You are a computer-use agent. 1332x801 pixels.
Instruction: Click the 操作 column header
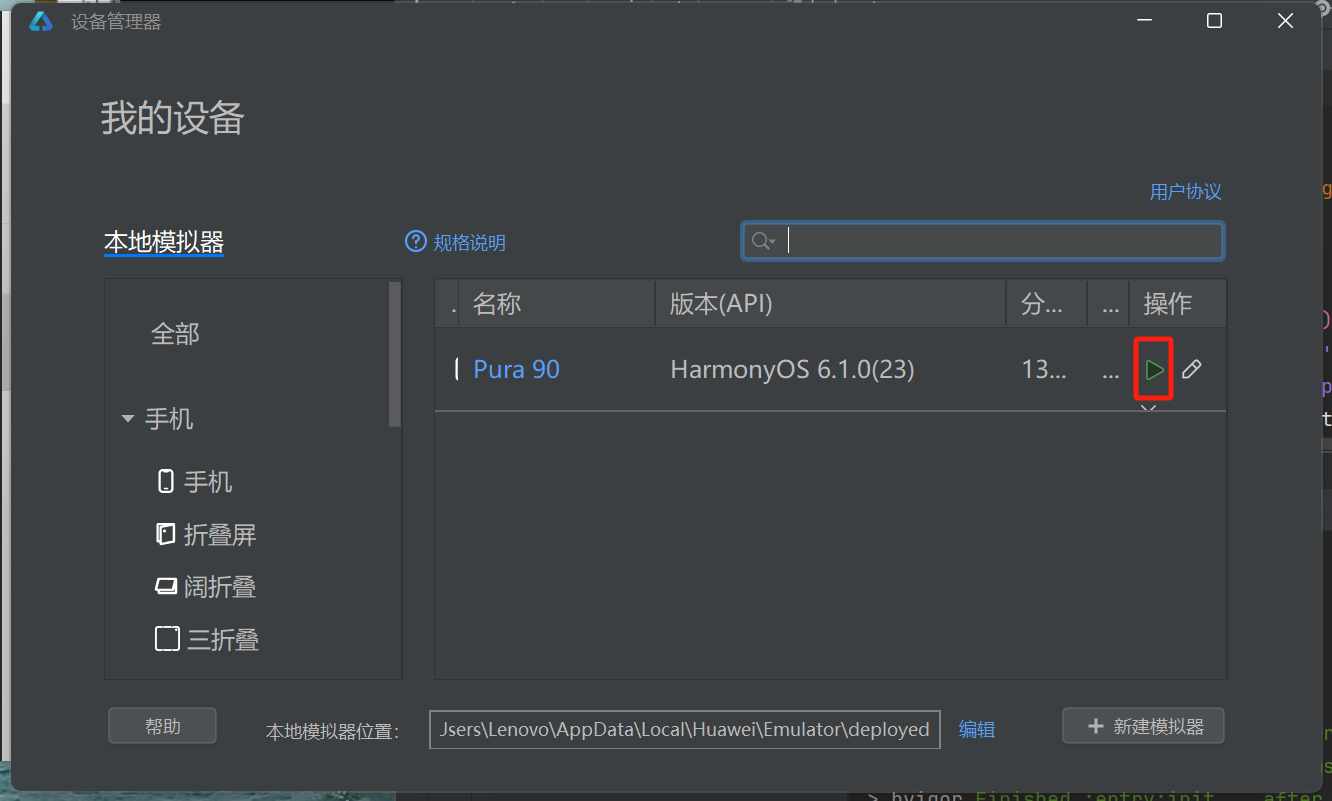pyautogui.click(x=1178, y=303)
